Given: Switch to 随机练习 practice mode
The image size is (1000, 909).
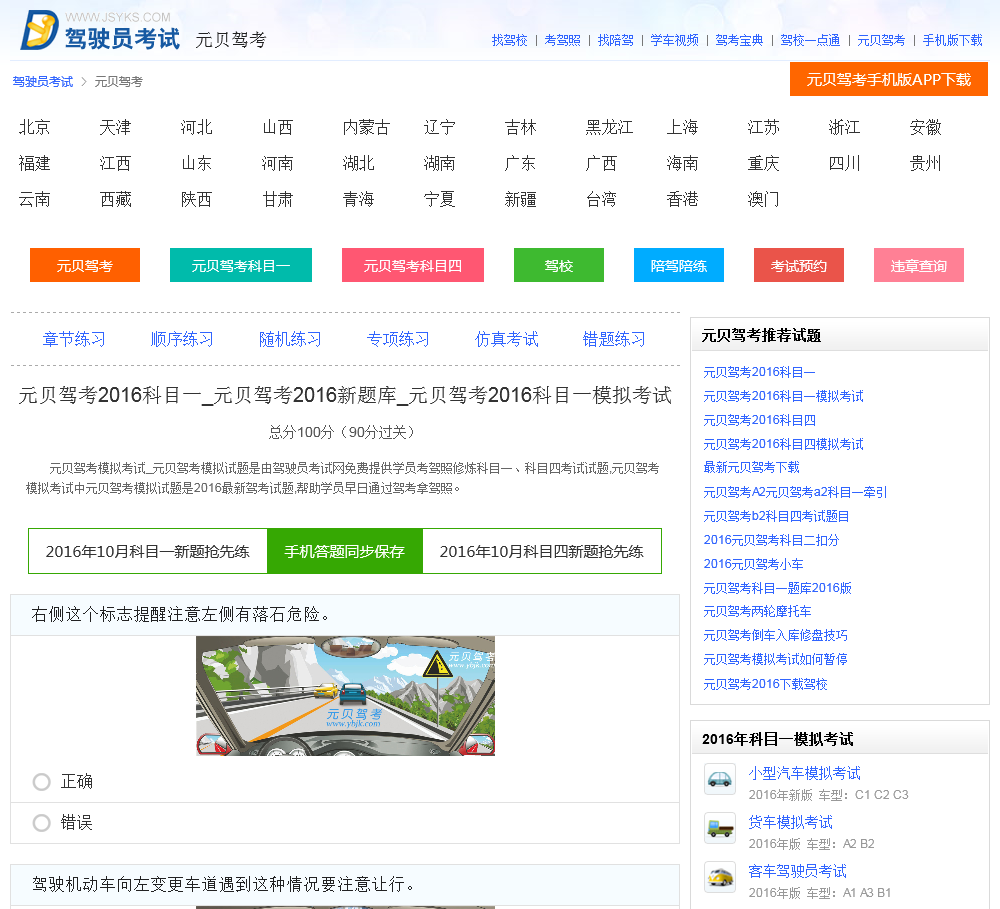Looking at the screenshot, I should point(290,339).
